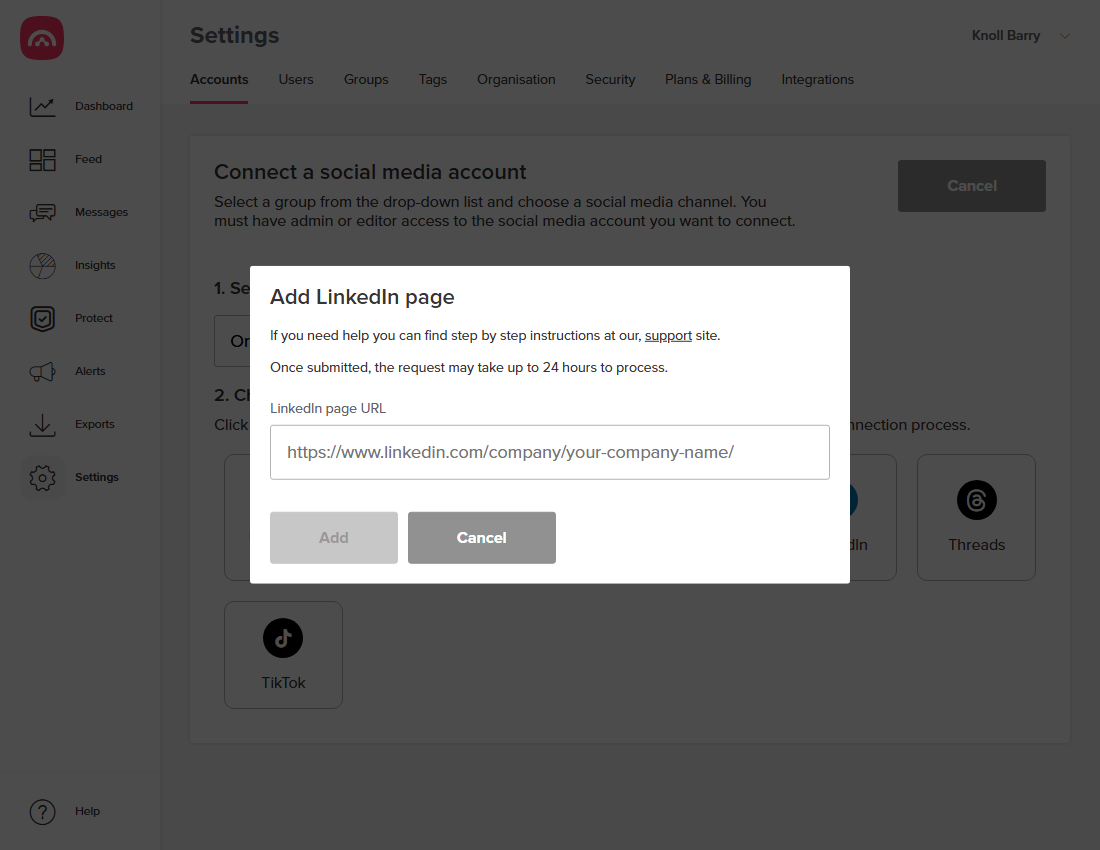Click the Cancel button beside Connect a social media account
Viewport: 1100px width, 850px height.
coord(972,186)
